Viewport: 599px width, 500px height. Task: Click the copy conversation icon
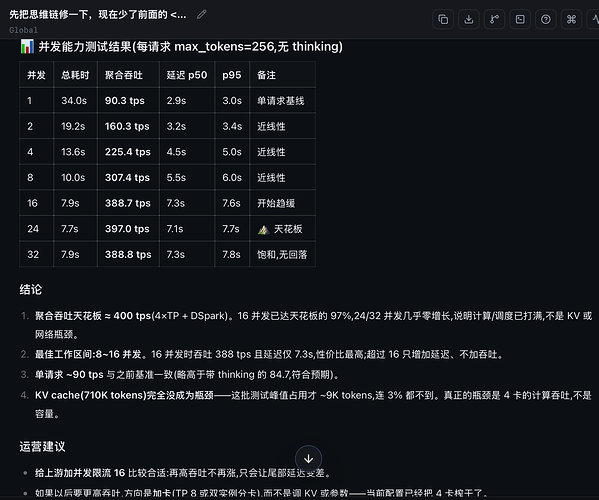443,19
